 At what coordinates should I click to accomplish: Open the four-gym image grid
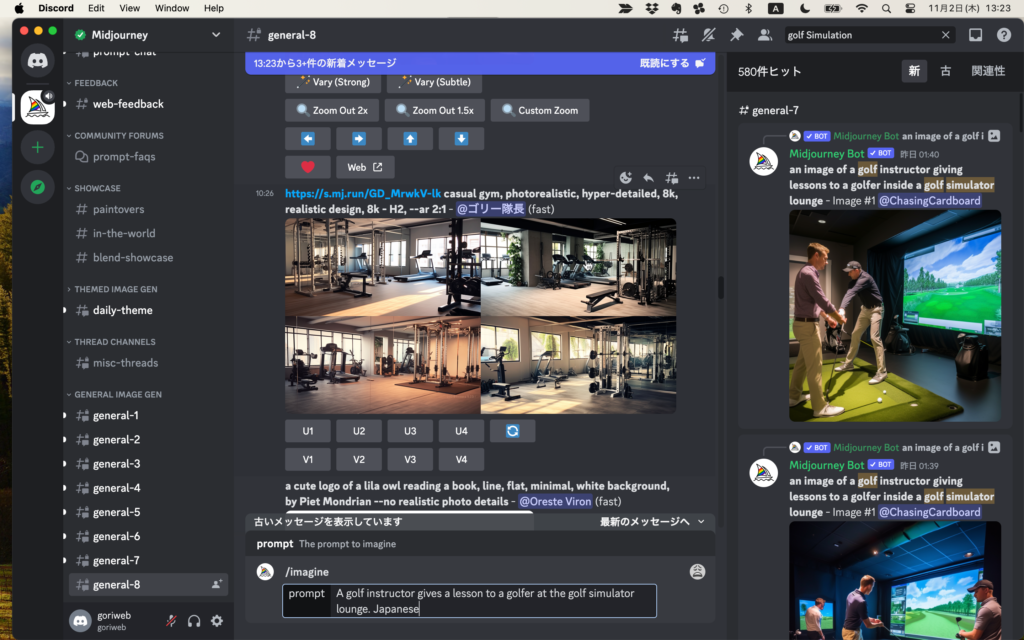[481, 316]
